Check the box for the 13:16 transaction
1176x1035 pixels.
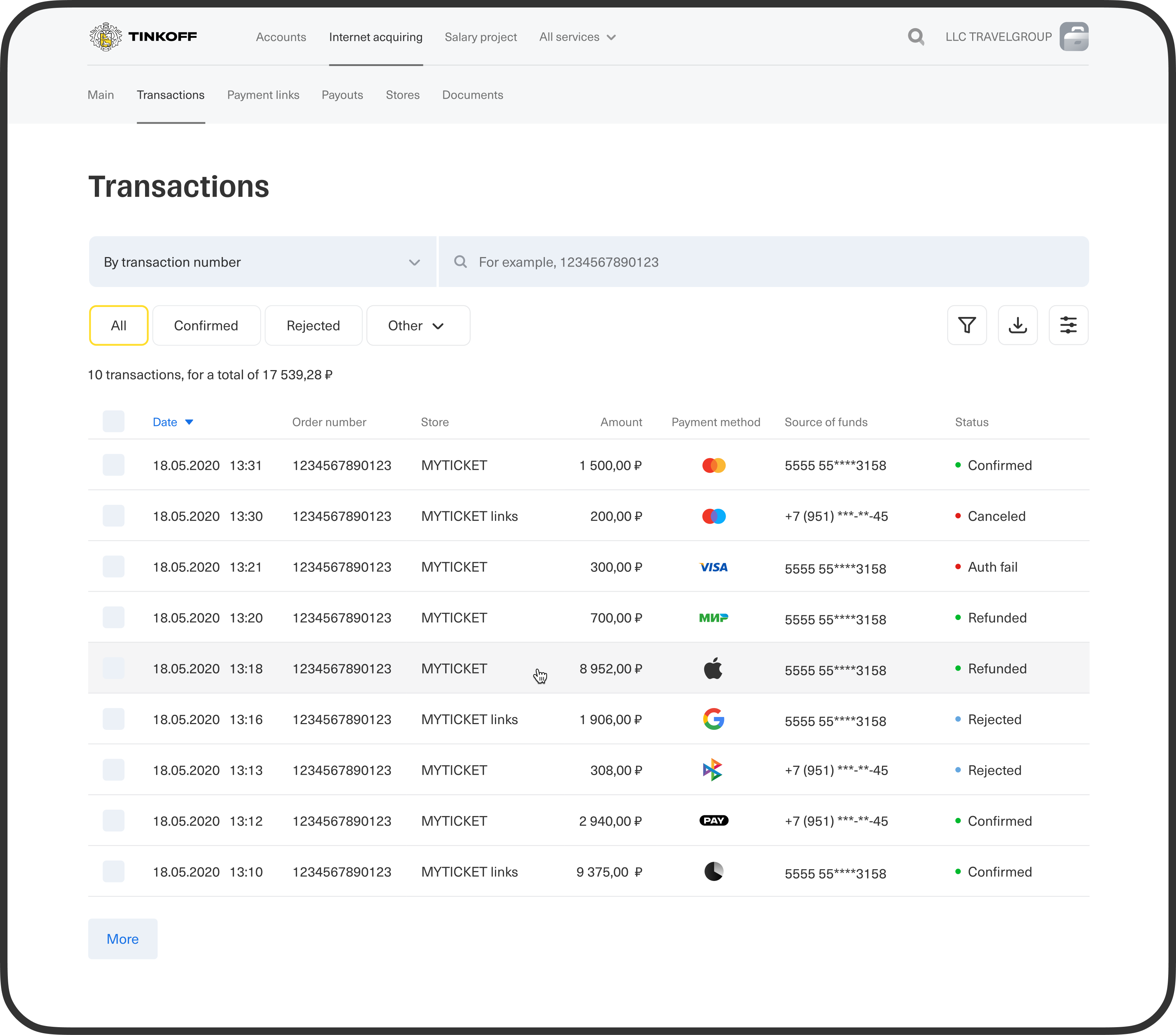click(113, 719)
